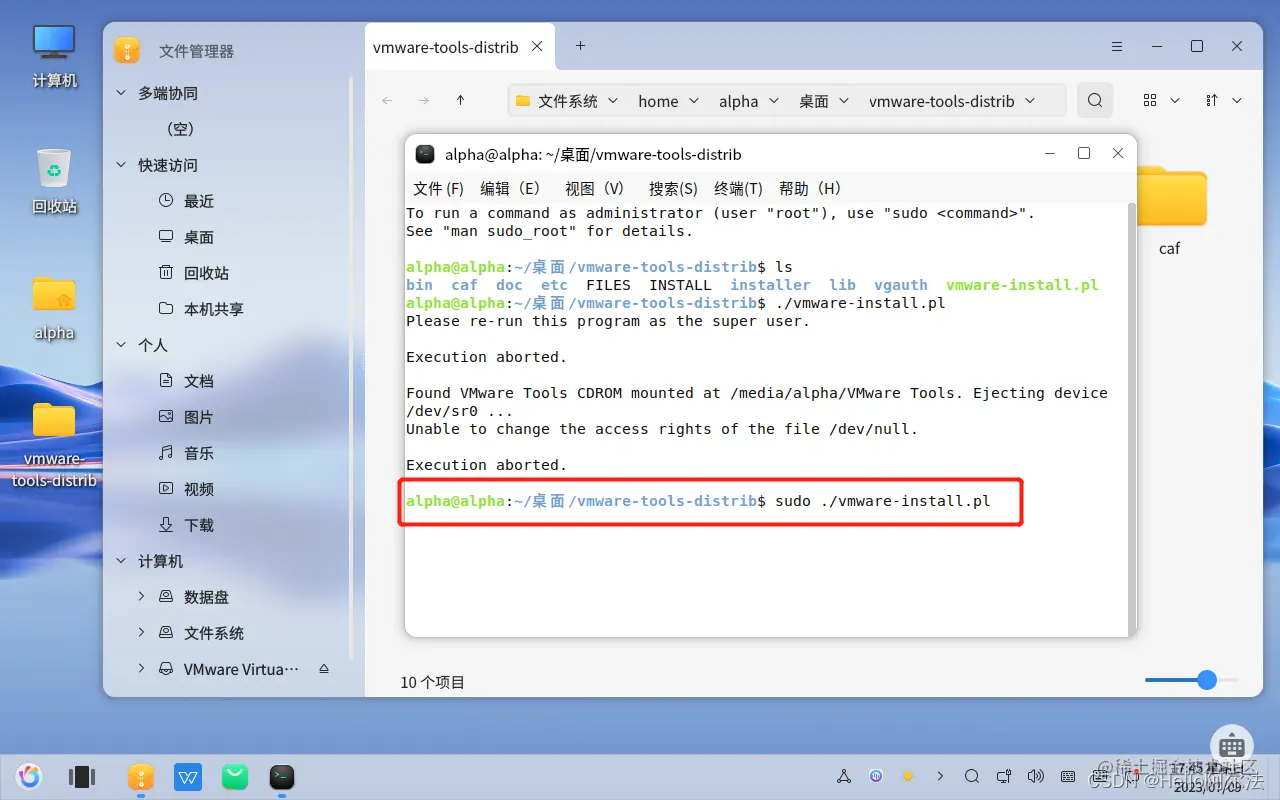Open 文件系统 breadcrumb dropdown
1280x800 pixels.
click(613, 100)
